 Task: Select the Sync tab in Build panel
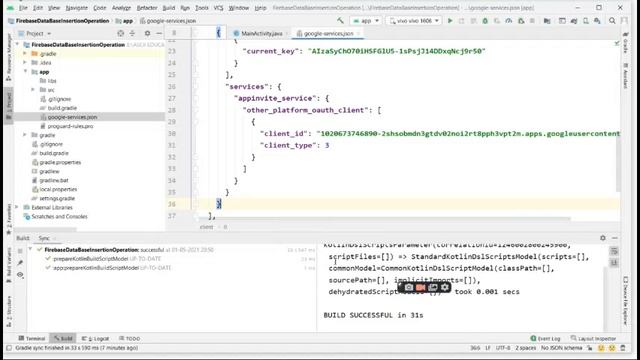[x=44, y=238]
